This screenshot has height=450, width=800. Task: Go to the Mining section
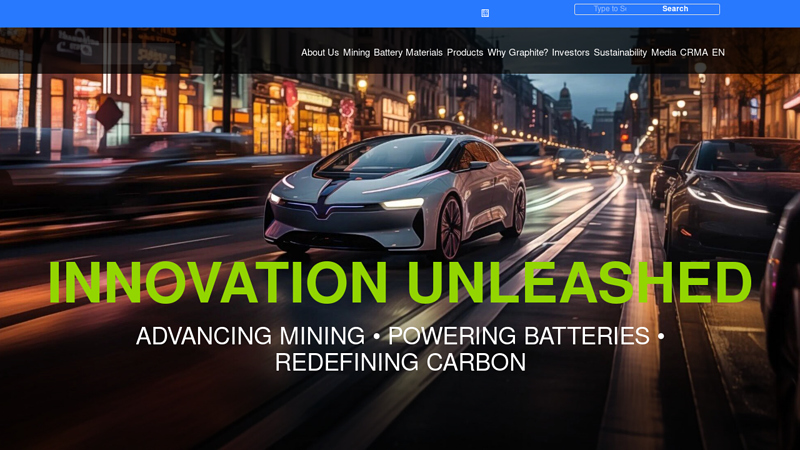coord(356,53)
